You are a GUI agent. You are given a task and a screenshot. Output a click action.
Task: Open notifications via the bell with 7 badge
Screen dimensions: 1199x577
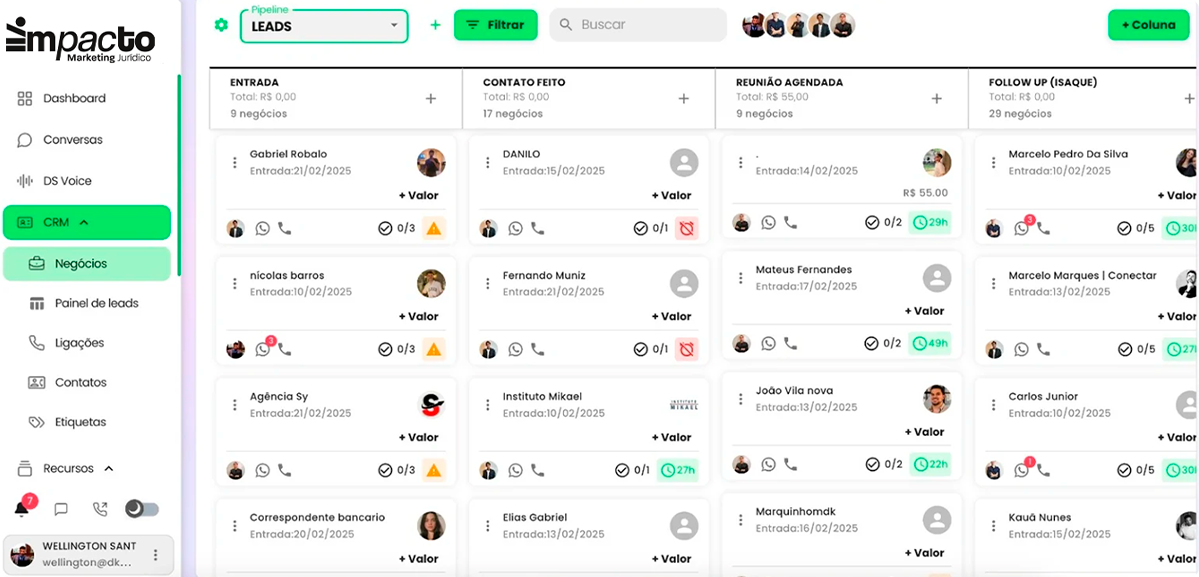coord(22,508)
